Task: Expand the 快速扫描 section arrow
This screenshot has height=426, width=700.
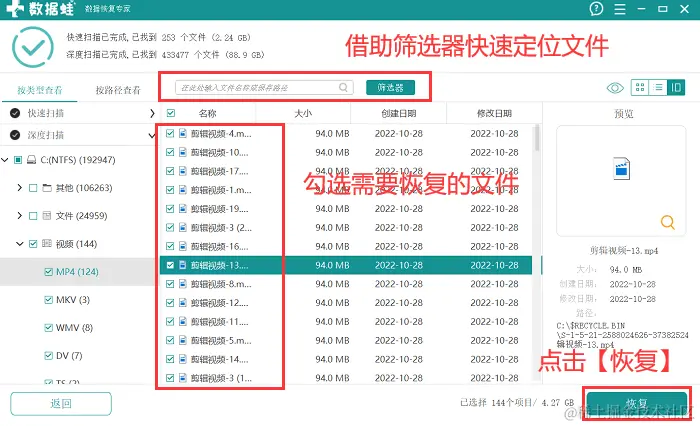Action: 152,113
